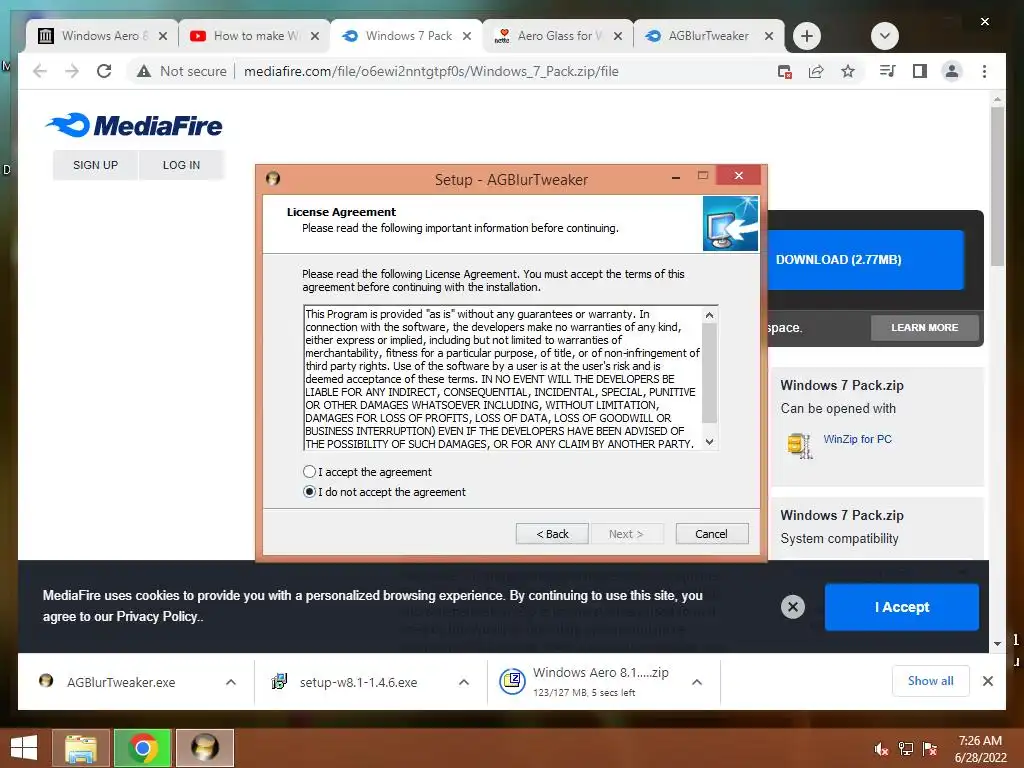Open the Chrome profile avatar
This screenshot has width=1024, height=768.
(952, 71)
